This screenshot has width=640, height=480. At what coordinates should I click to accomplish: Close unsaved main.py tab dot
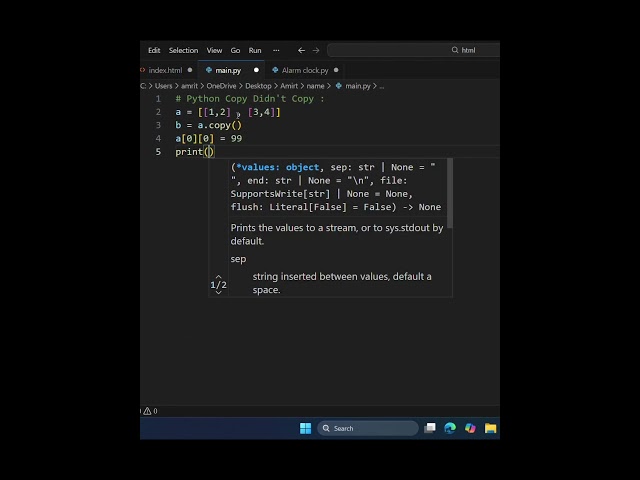pos(256,70)
